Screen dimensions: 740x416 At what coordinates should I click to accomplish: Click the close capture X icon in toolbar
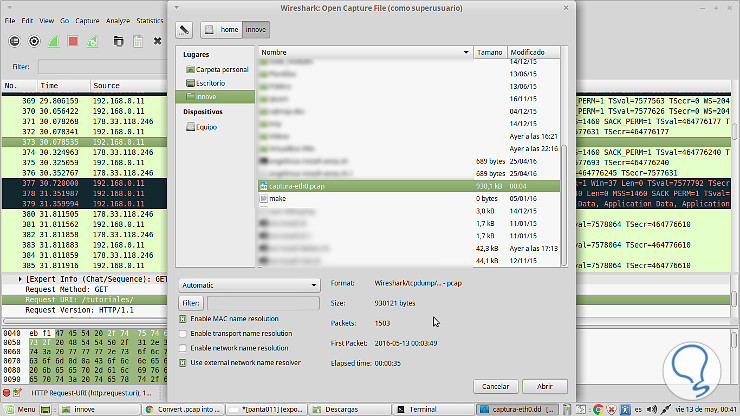pos(157,41)
